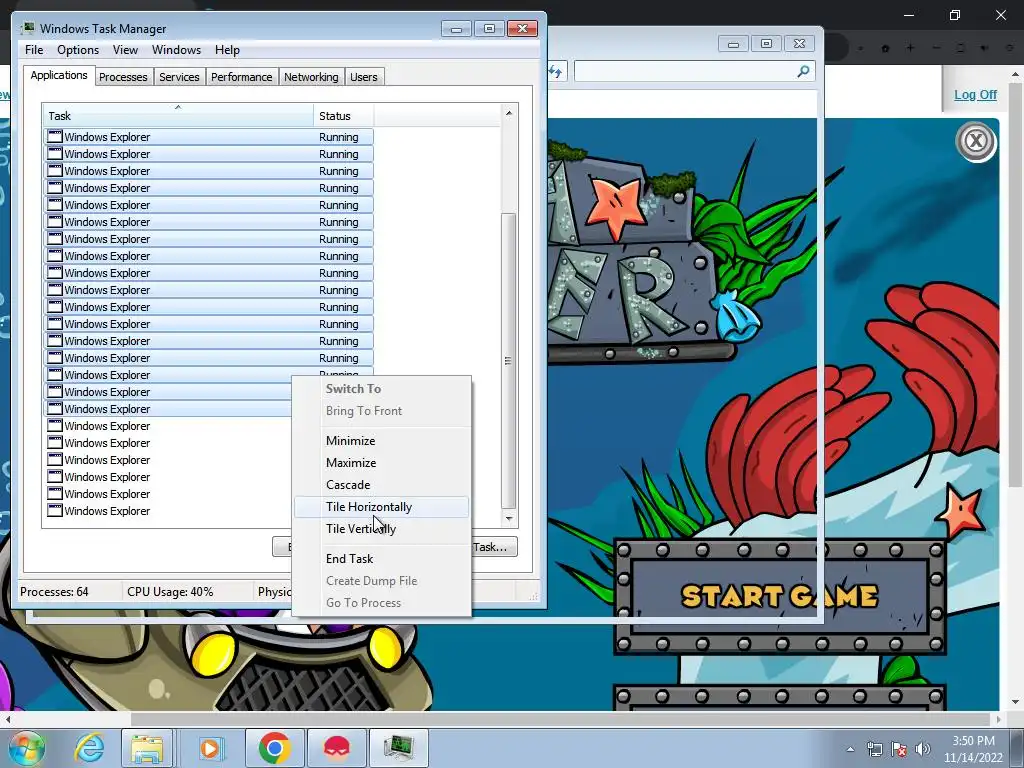The height and width of the screenshot is (768, 1024).
Task: Choose End Task from the context menu
Action: (381, 559)
